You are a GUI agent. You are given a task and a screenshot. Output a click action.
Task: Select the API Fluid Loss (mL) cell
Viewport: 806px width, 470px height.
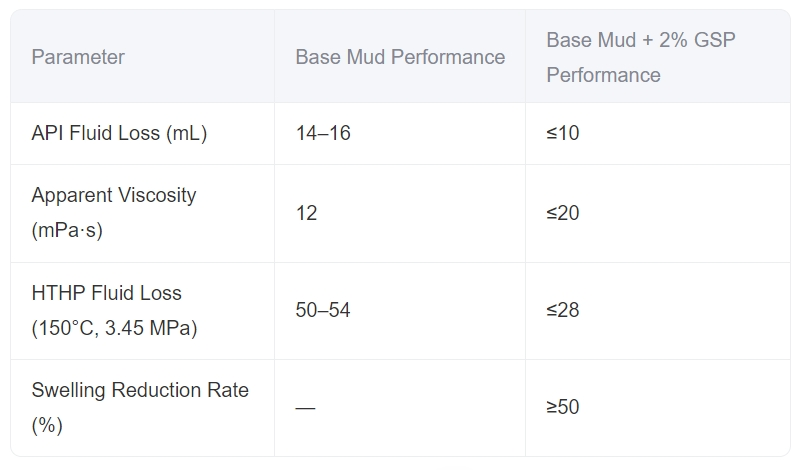[119, 133]
